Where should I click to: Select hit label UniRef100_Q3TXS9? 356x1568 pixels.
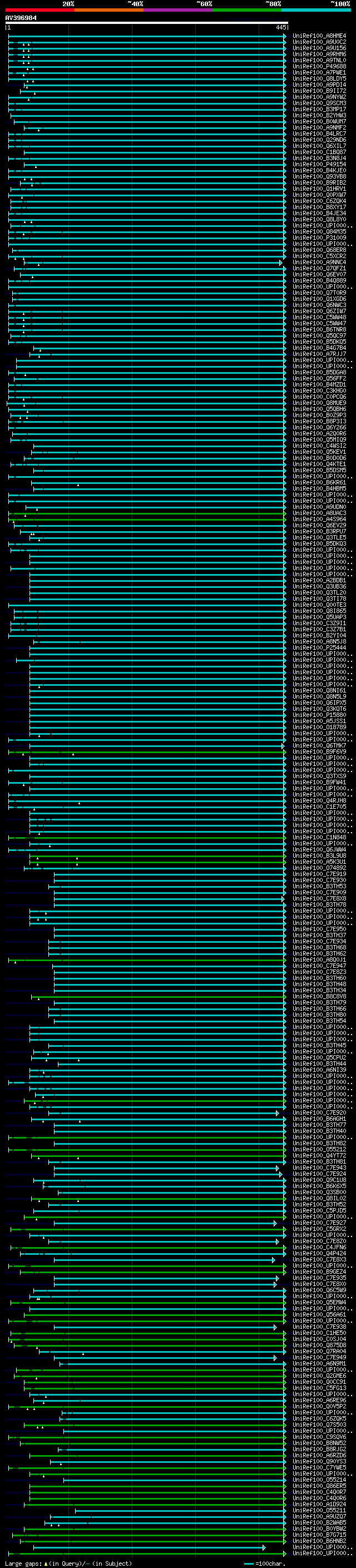[319, 776]
